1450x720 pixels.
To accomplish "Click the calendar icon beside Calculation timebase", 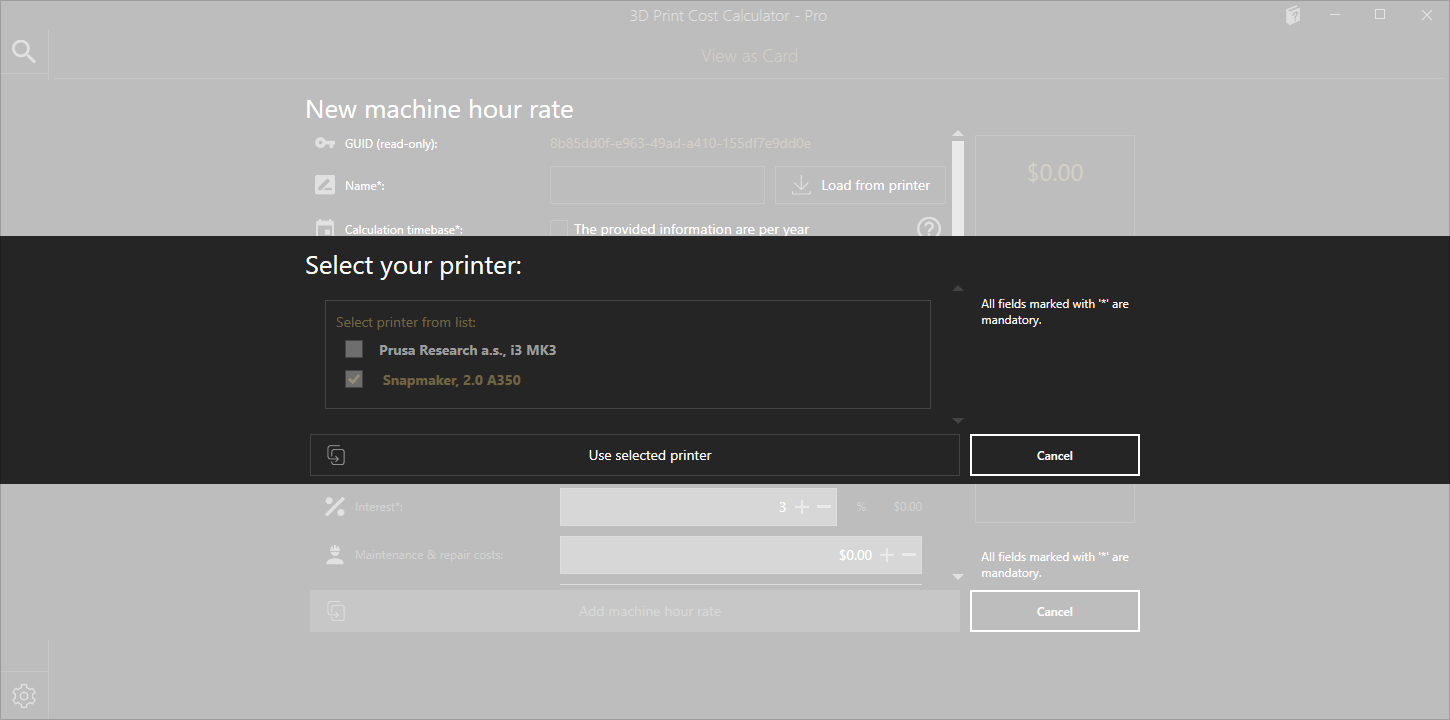I will point(325,229).
